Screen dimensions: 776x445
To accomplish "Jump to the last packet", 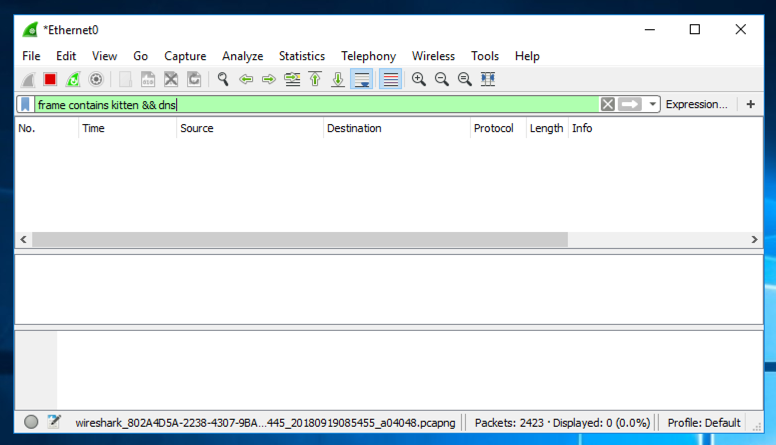I will click(338, 79).
